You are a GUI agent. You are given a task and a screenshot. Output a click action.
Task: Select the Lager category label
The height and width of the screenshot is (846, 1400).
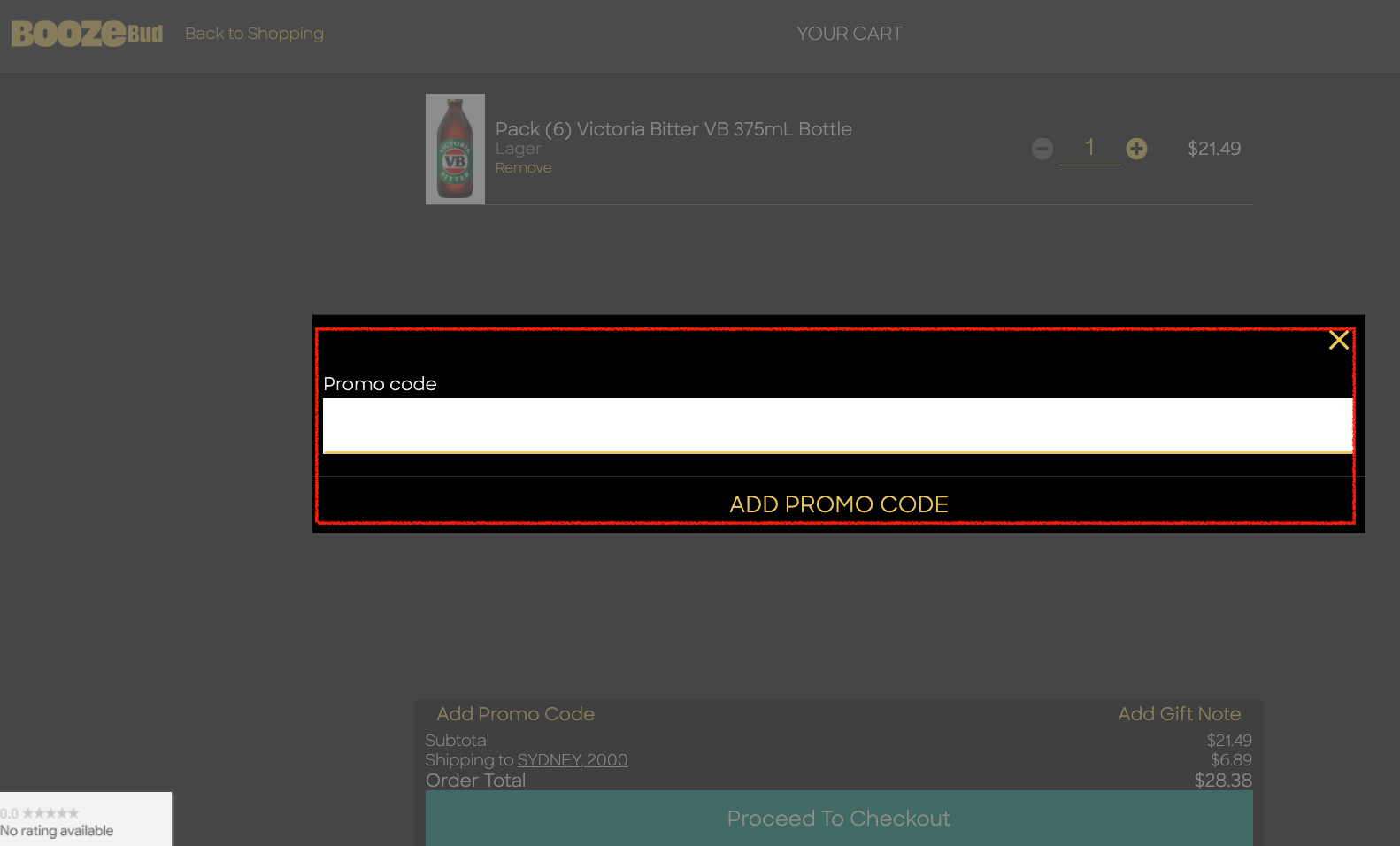[519, 149]
